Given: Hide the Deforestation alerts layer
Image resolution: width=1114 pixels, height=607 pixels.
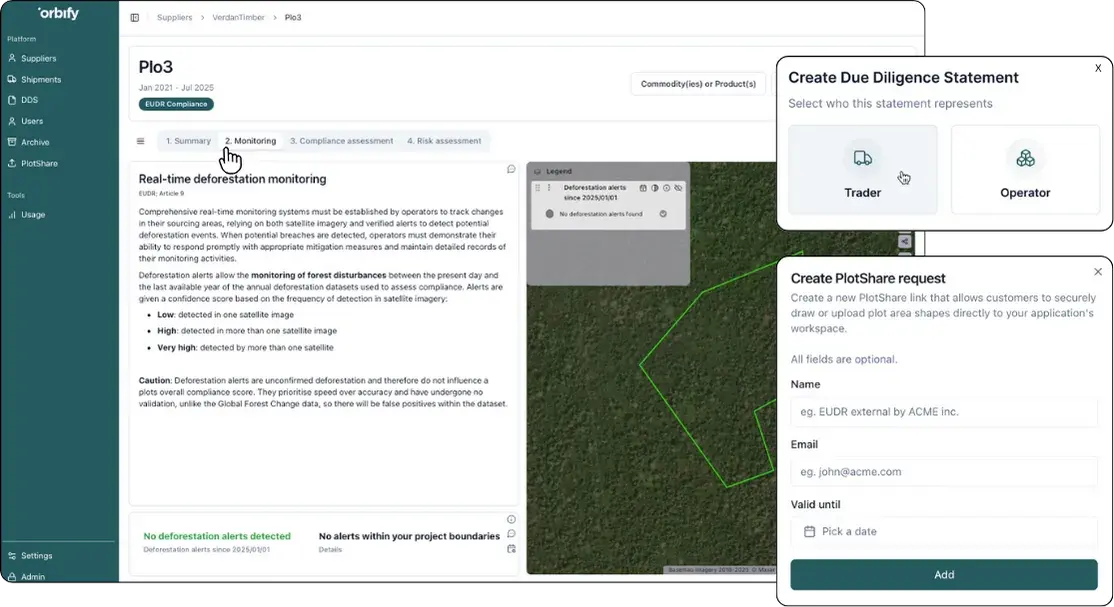Looking at the screenshot, I should coord(679,188).
